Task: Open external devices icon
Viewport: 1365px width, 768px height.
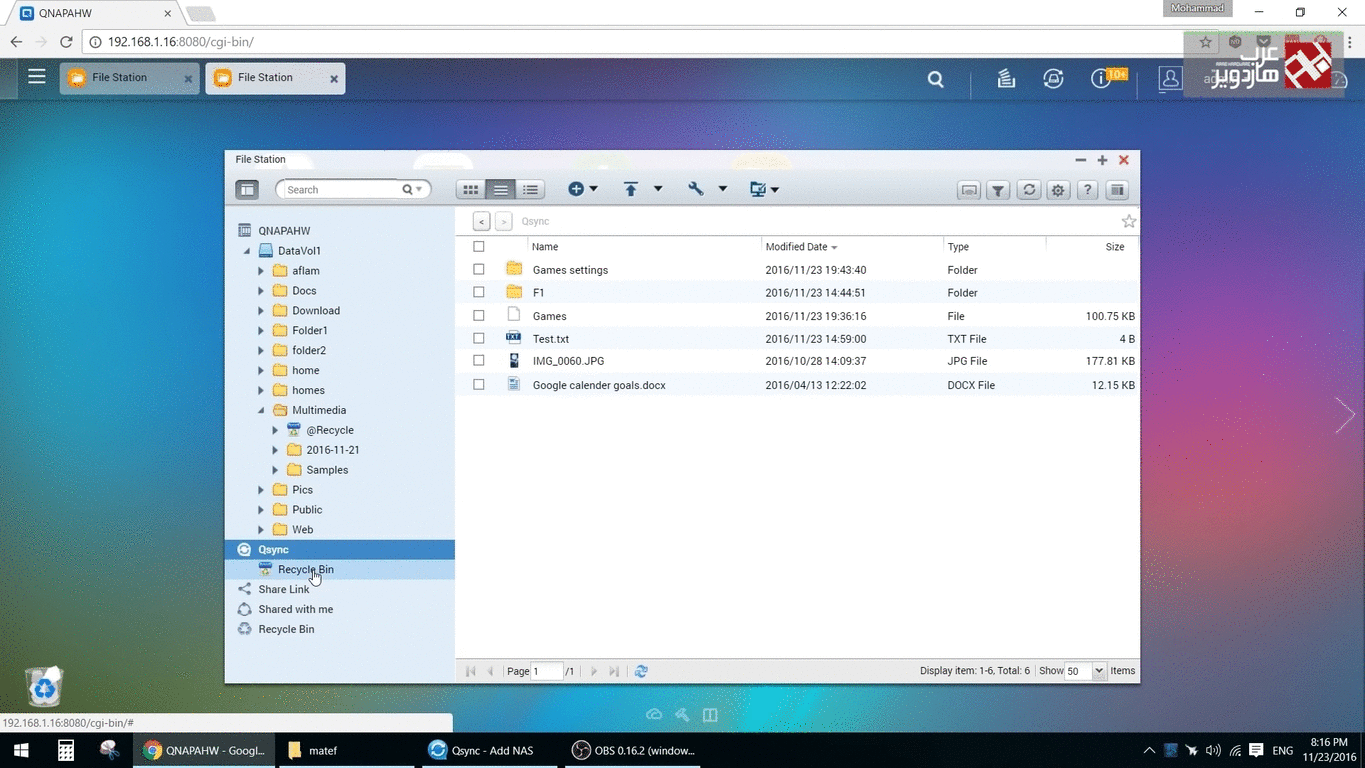Action: (1053, 78)
